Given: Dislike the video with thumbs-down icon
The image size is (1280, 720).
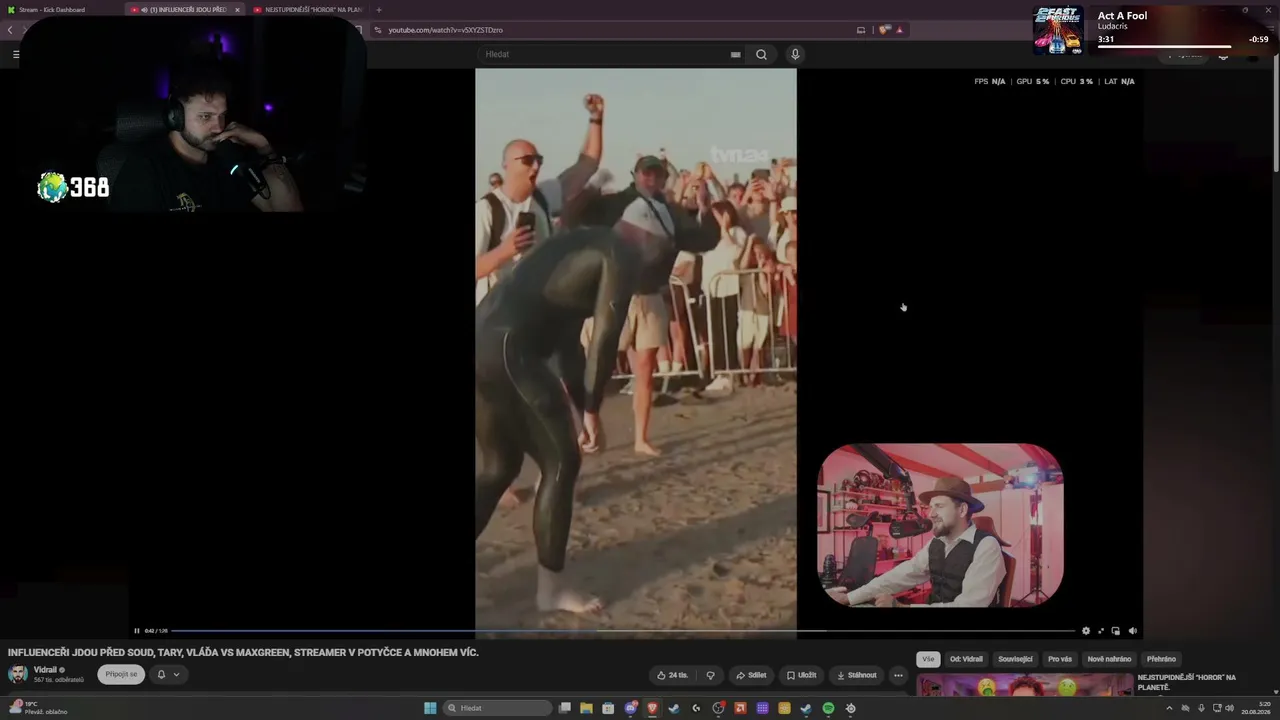Looking at the screenshot, I should 710,675.
